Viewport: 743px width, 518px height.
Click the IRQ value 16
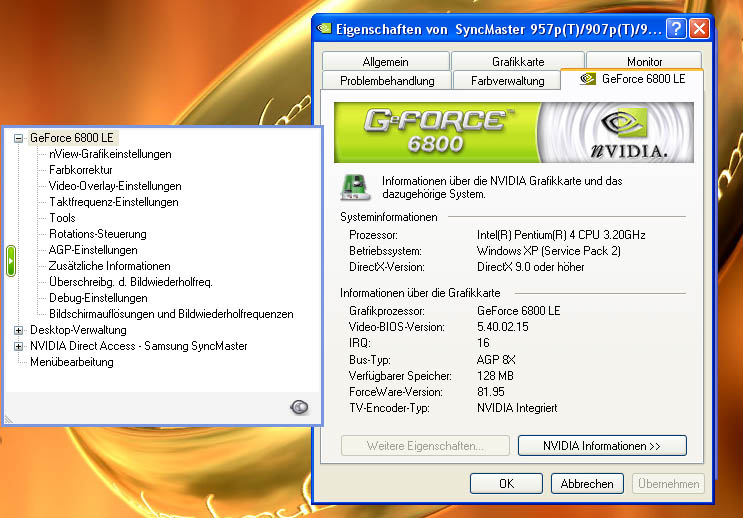pyautogui.click(x=483, y=343)
